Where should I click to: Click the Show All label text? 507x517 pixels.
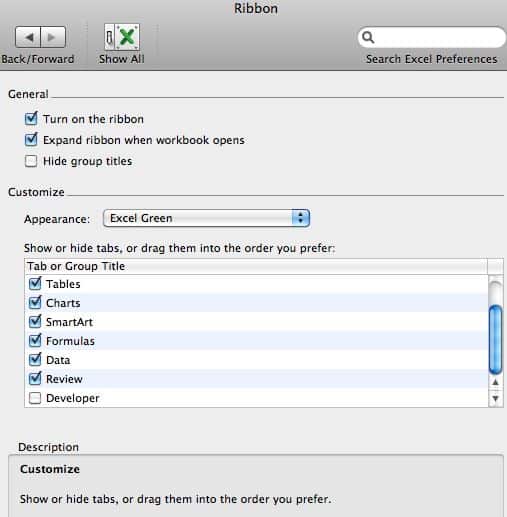tap(122, 59)
